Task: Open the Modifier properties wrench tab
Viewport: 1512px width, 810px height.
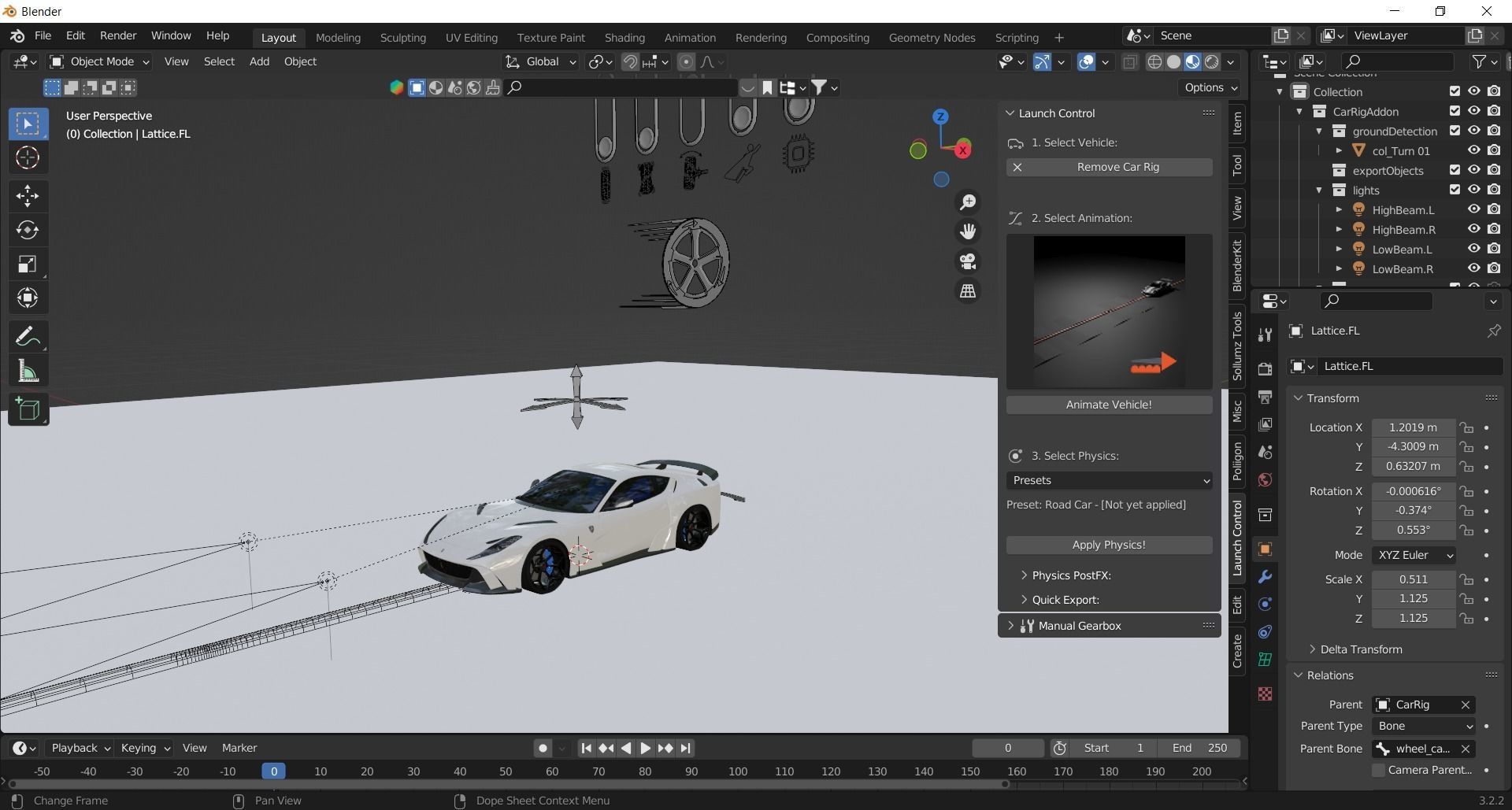Action: pyautogui.click(x=1265, y=577)
